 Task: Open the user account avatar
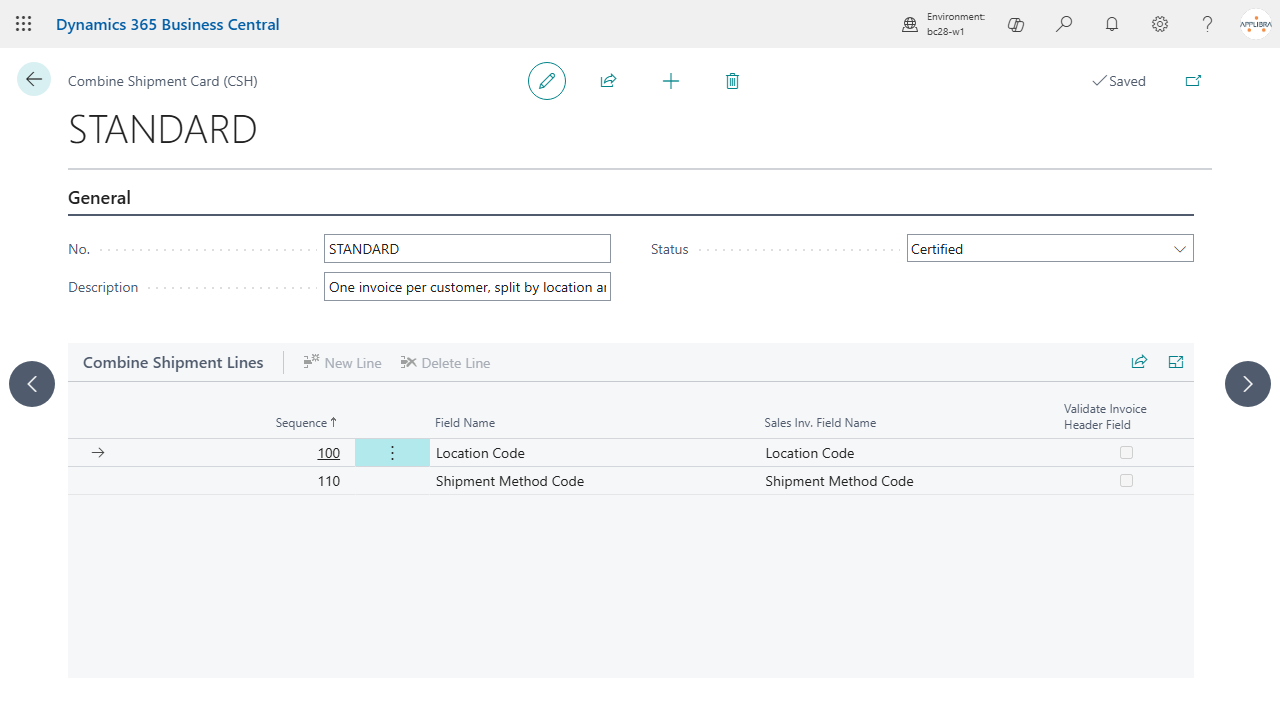click(1255, 24)
